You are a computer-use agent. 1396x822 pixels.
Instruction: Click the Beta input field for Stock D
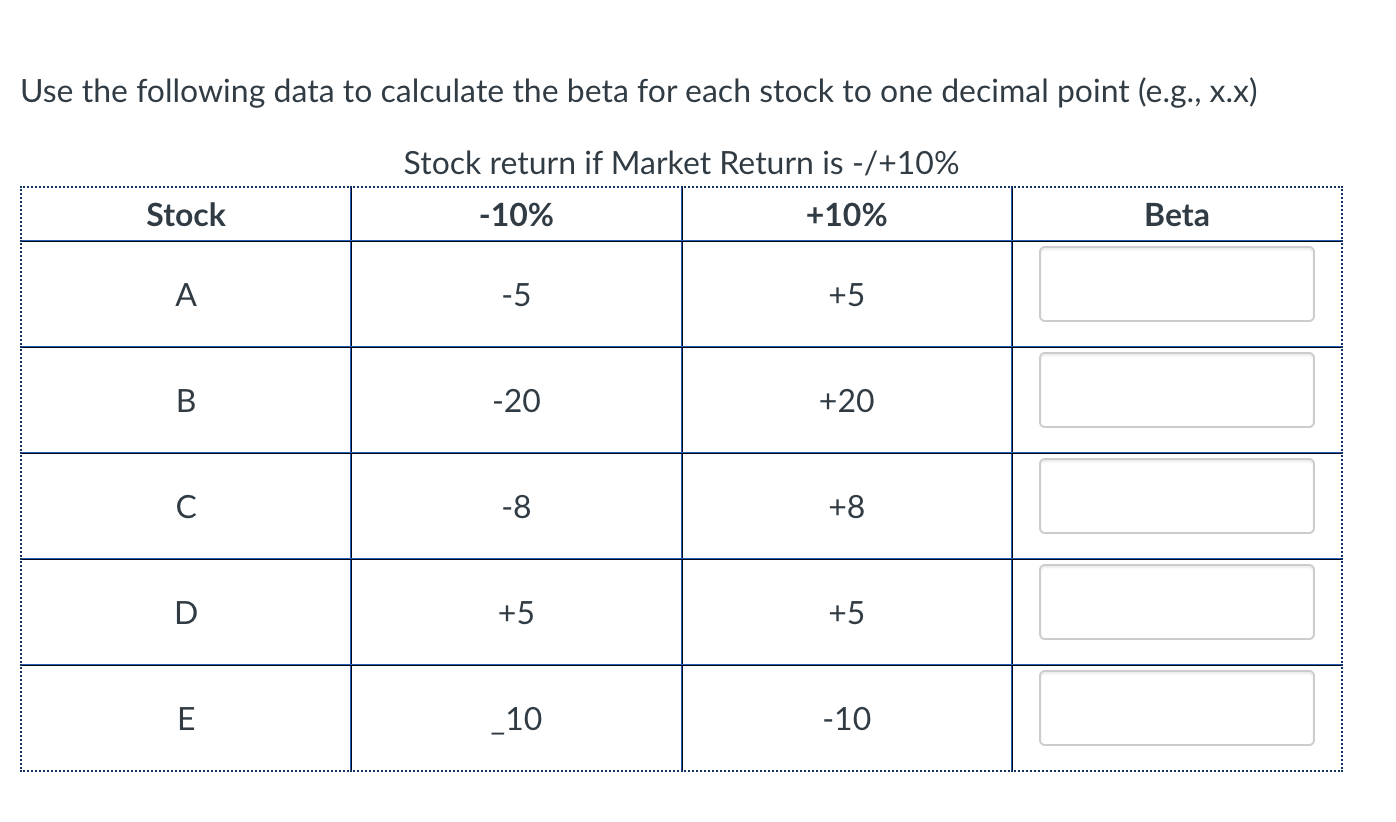click(x=1176, y=602)
